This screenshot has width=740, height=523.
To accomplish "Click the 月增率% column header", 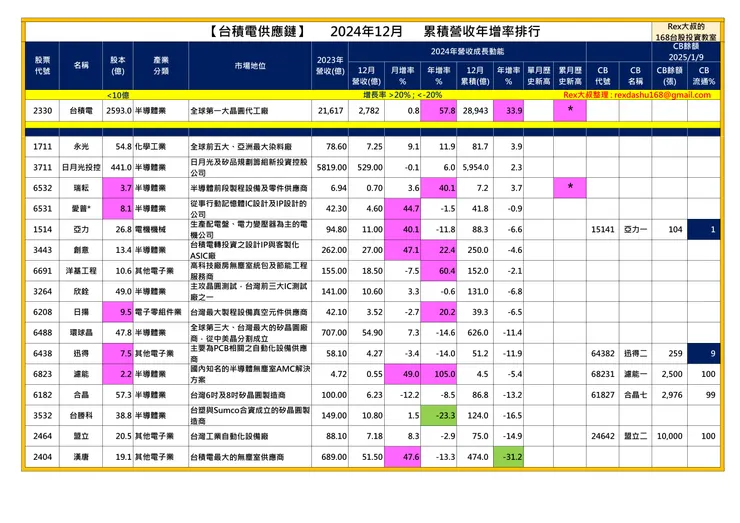I will pos(403,76).
